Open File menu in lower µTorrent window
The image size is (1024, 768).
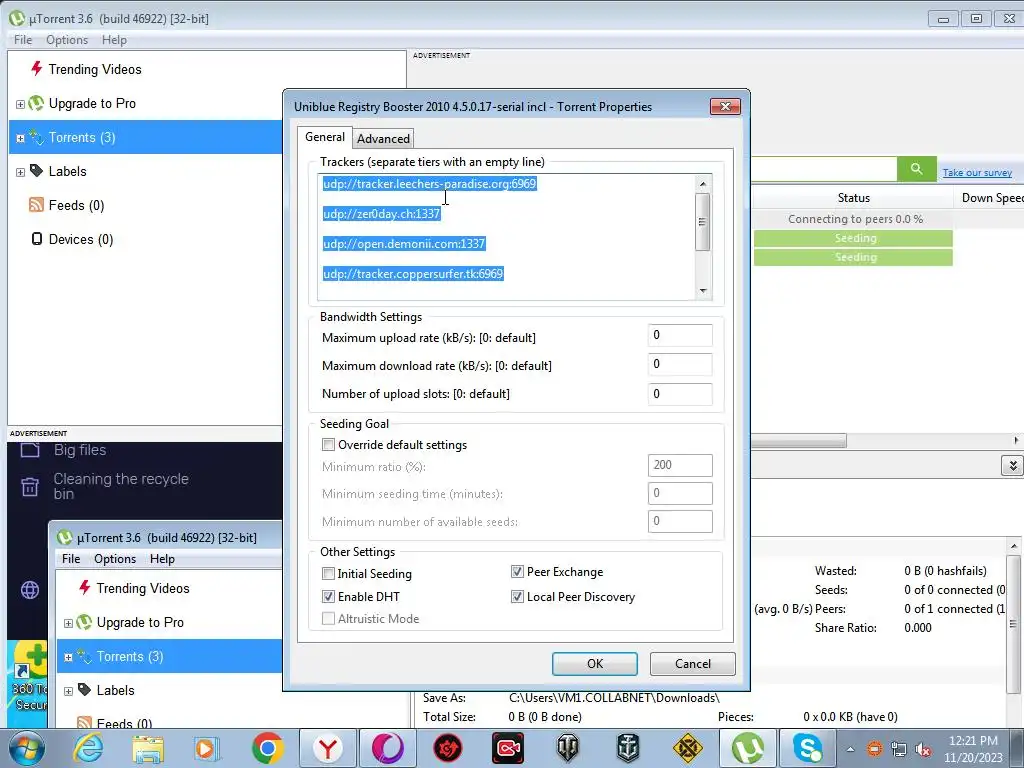pyautogui.click(x=71, y=558)
